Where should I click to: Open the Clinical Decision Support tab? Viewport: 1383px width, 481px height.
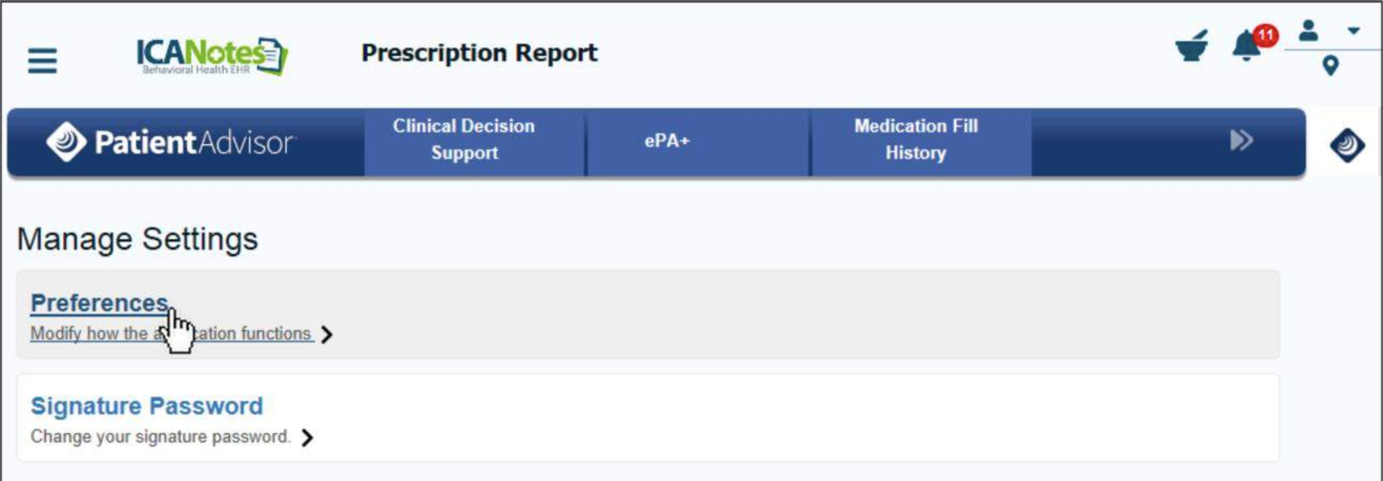(463, 140)
